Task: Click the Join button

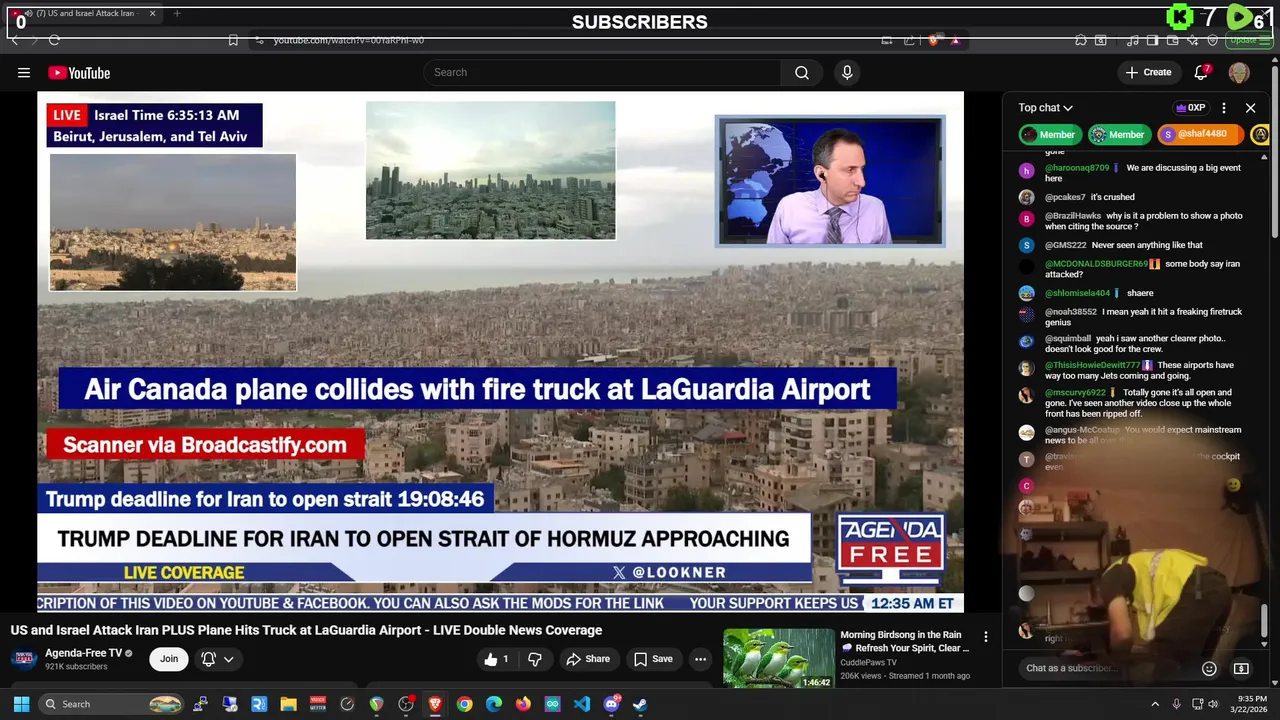Action: (169, 659)
